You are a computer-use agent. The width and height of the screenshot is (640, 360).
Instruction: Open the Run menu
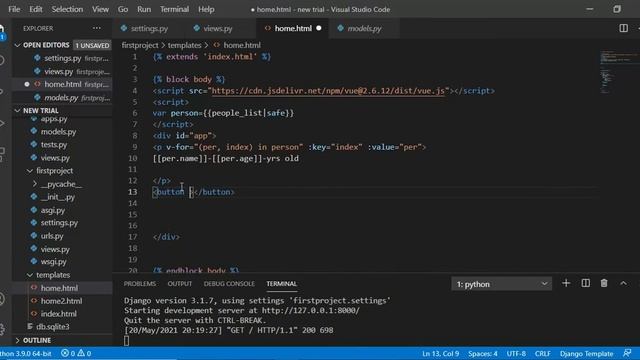[144, 9]
